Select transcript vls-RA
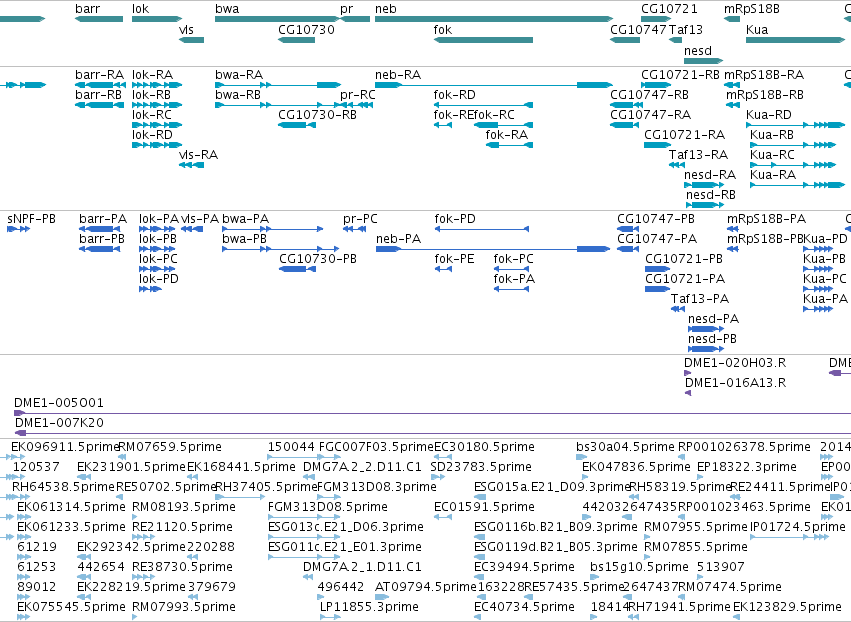851x622 pixels. (199, 155)
